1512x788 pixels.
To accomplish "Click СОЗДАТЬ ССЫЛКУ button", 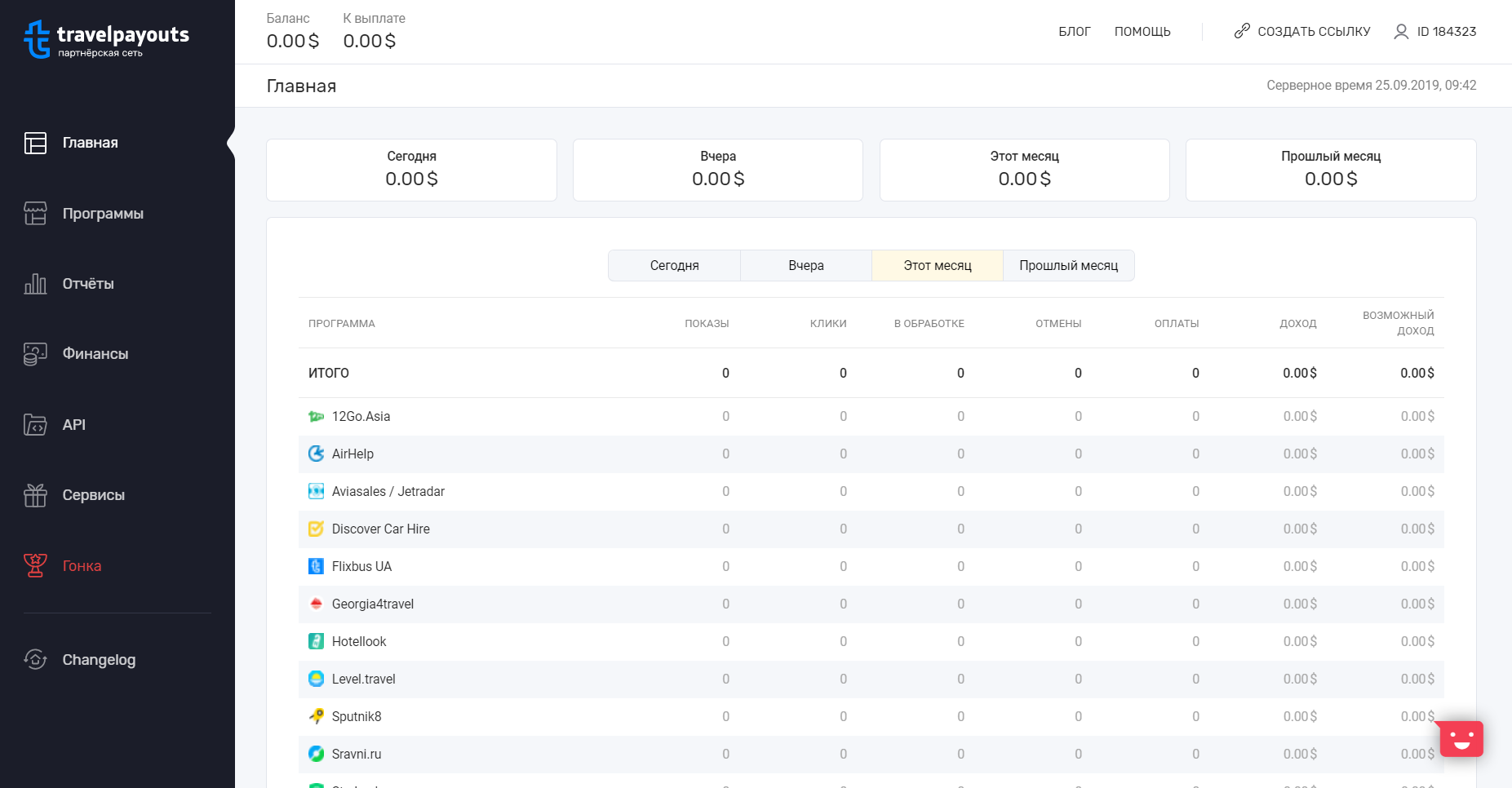I will coord(1302,32).
